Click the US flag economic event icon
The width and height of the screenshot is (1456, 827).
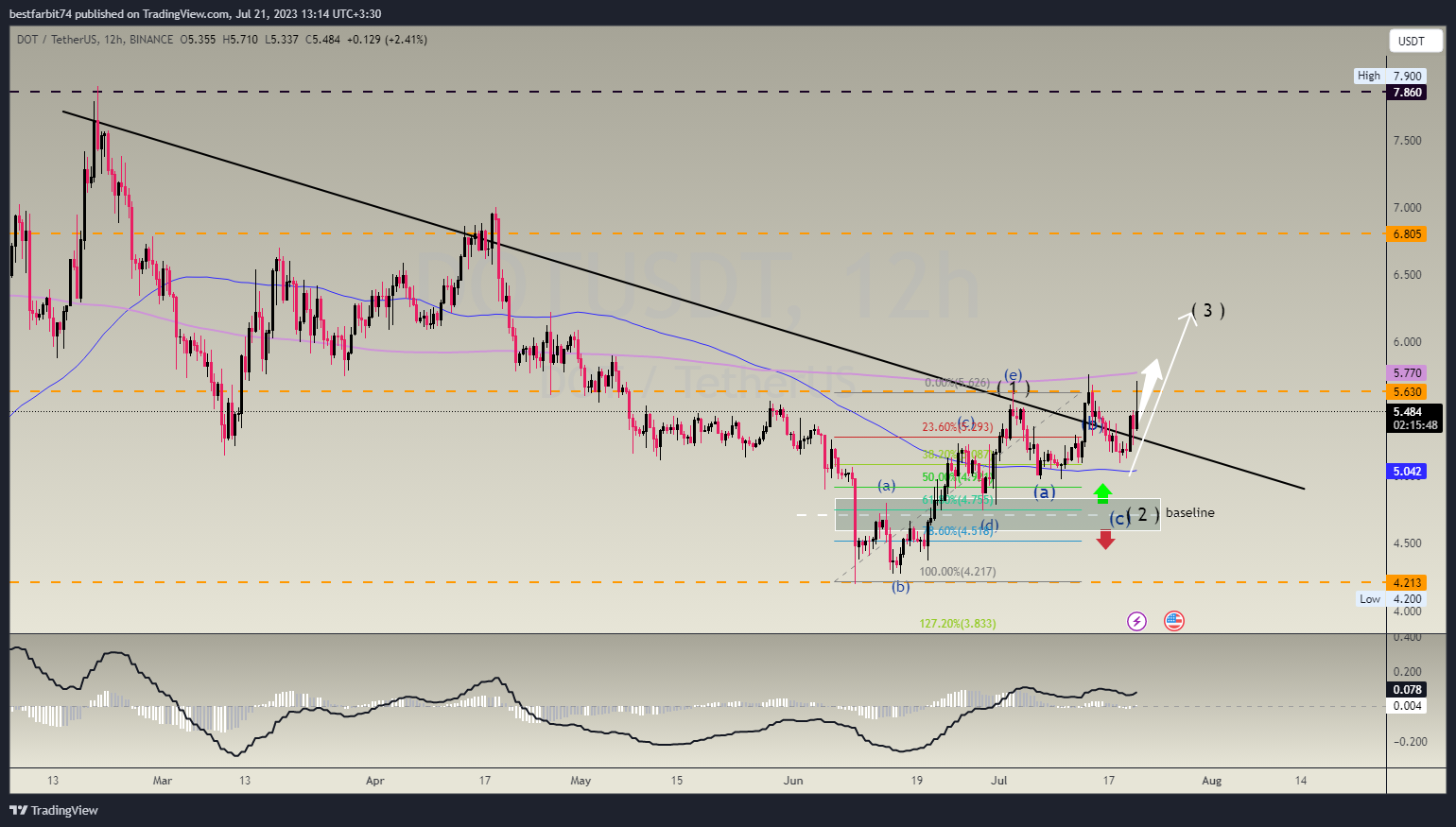pos(1174,621)
